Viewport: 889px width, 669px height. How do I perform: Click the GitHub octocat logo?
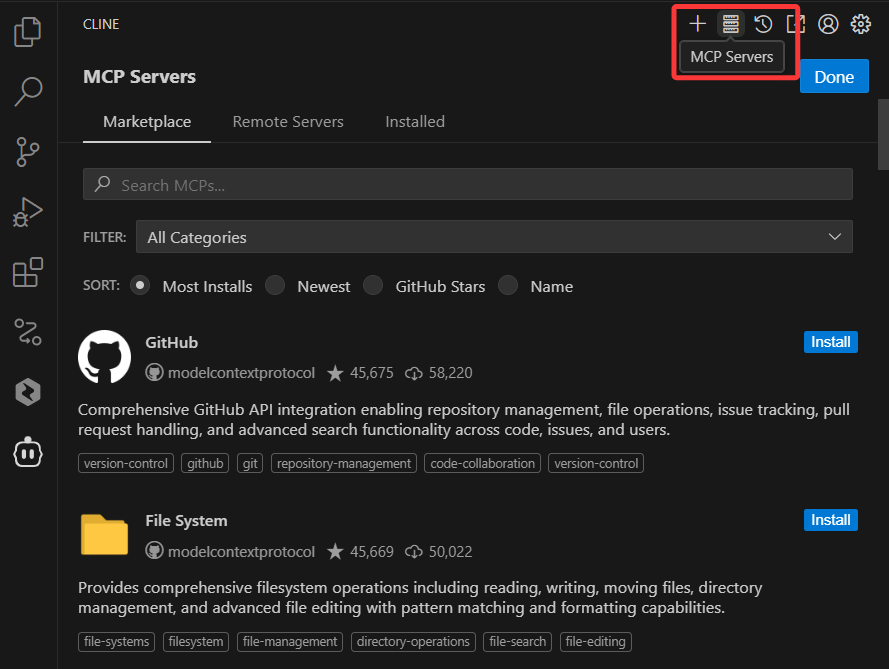tap(104, 357)
